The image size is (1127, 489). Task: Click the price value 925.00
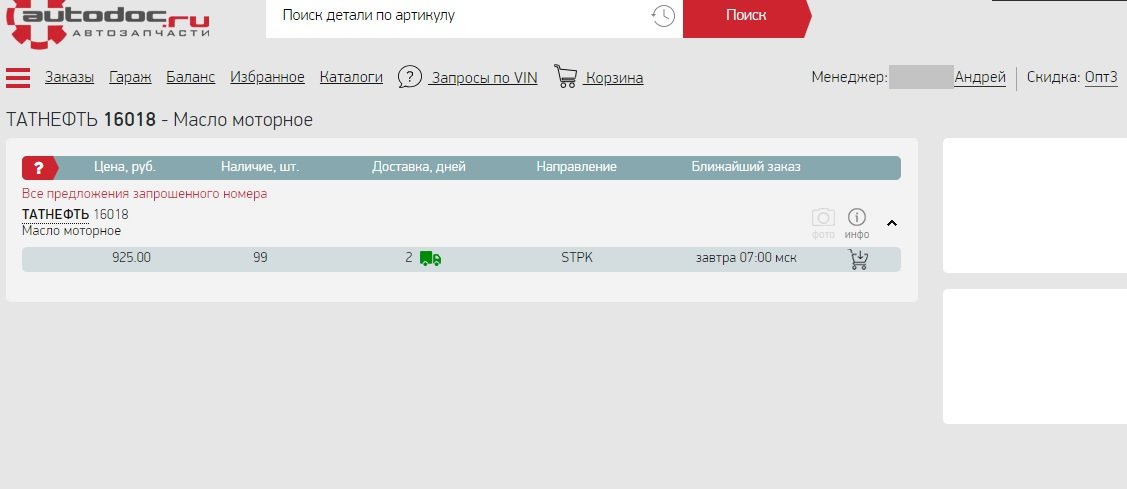click(132, 257)
